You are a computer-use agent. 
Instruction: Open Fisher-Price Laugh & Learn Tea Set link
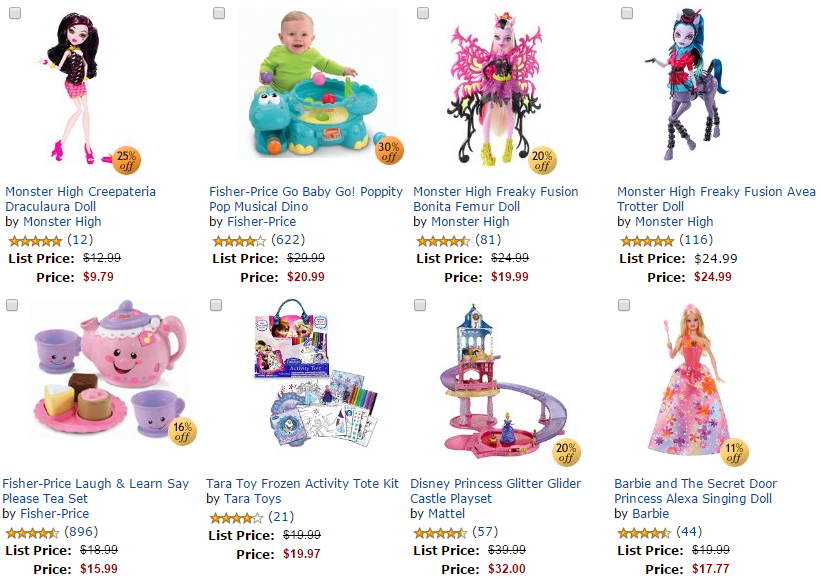95,491
